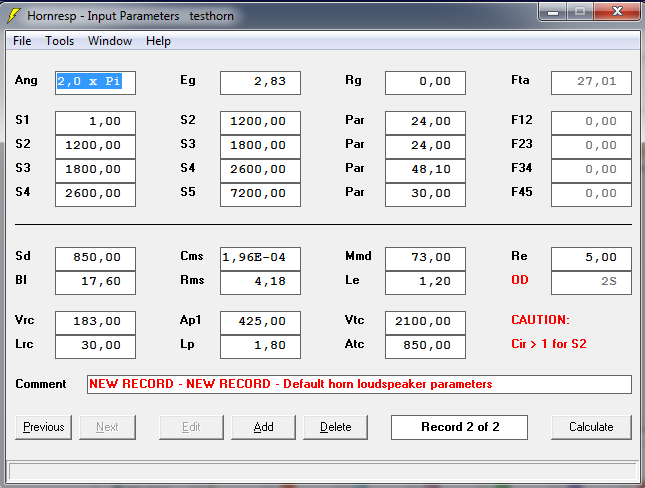Select the S5 field with 7200,00

[x=260, y=195]
